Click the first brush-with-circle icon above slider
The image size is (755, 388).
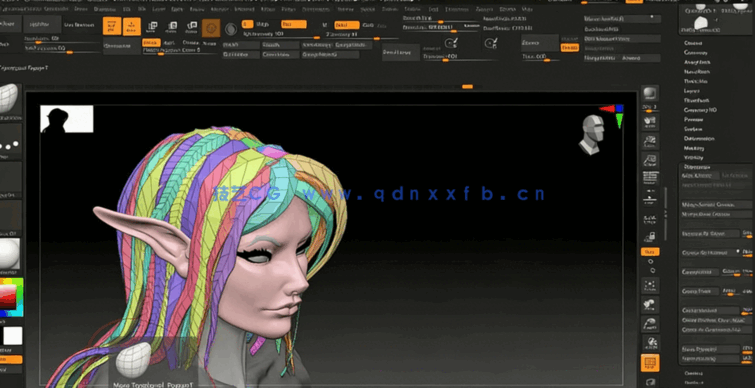452,44
